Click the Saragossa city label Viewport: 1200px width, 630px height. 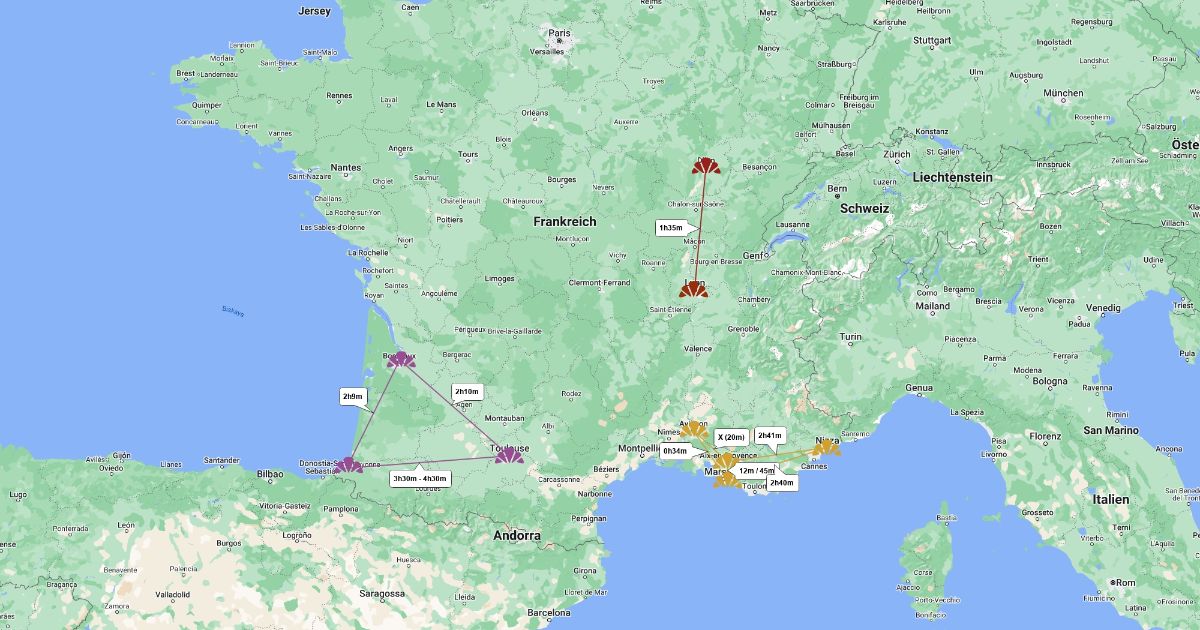point(382,593)
